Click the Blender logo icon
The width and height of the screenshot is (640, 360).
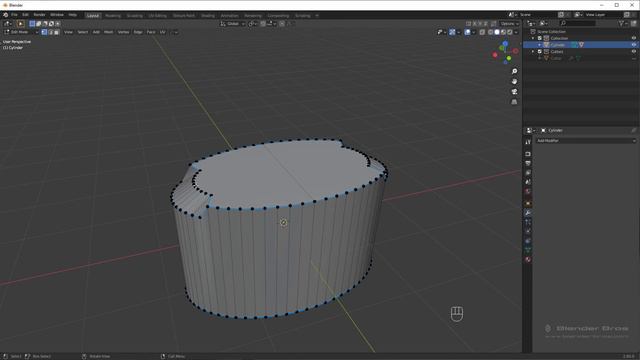(5, 15)
